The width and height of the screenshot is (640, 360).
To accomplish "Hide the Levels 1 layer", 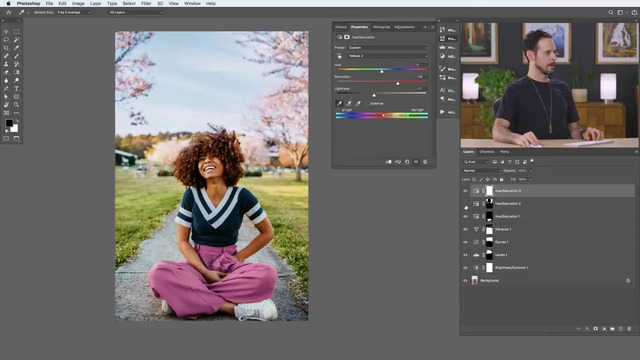I will click(465, 255).
